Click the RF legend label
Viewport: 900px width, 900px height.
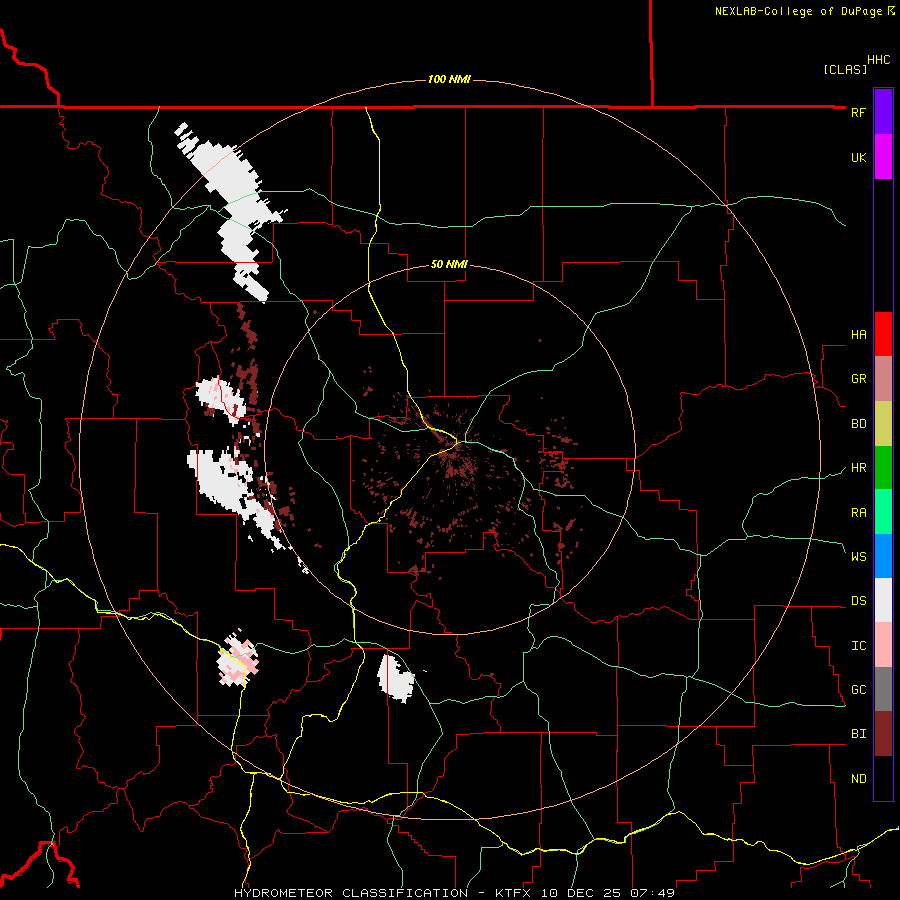coord(858,112)
